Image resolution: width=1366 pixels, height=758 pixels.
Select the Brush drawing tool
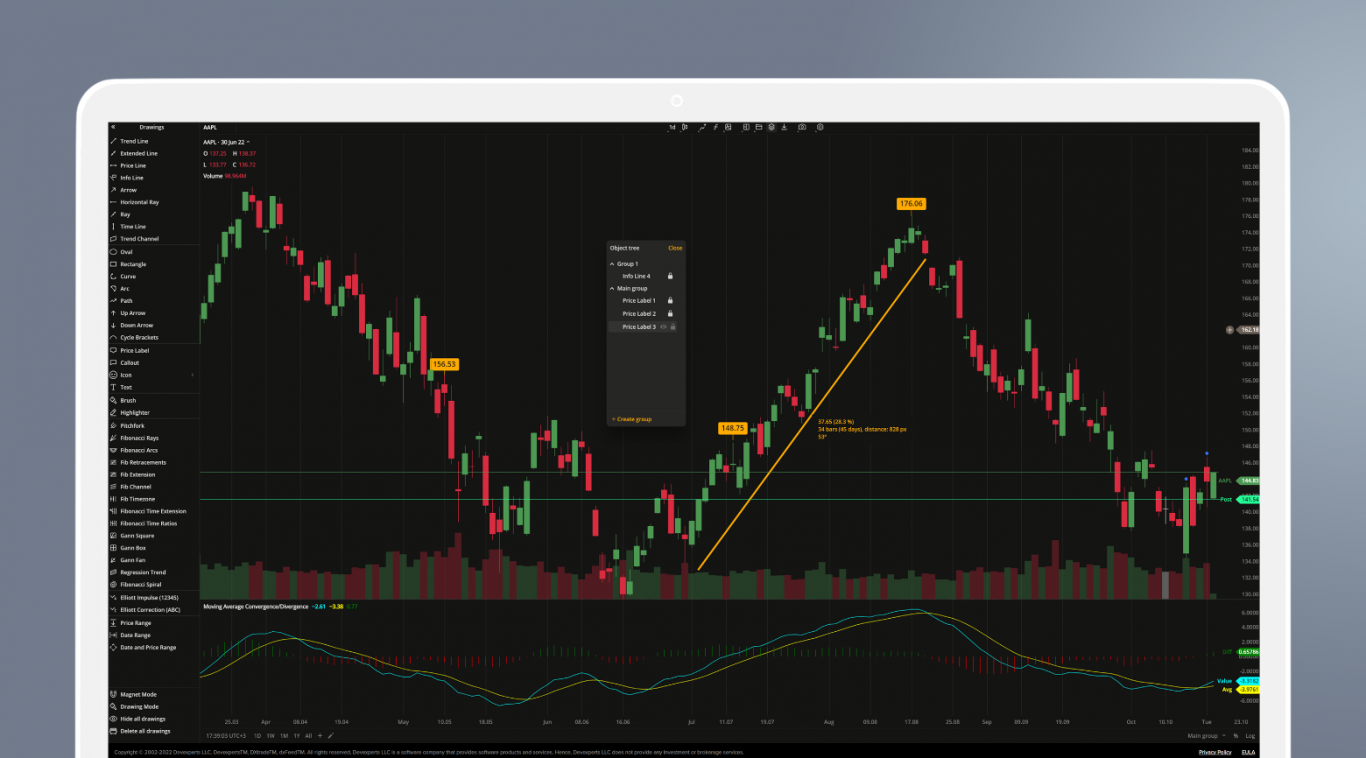pos(128,400)
